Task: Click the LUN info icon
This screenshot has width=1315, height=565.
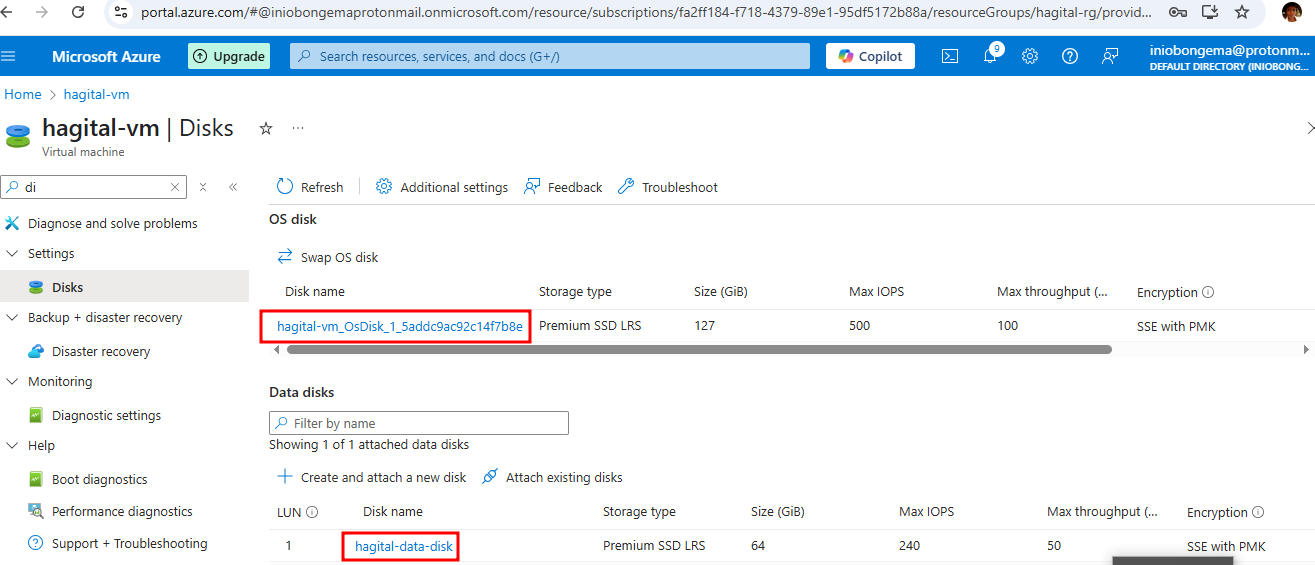Action: coord(312,512)
